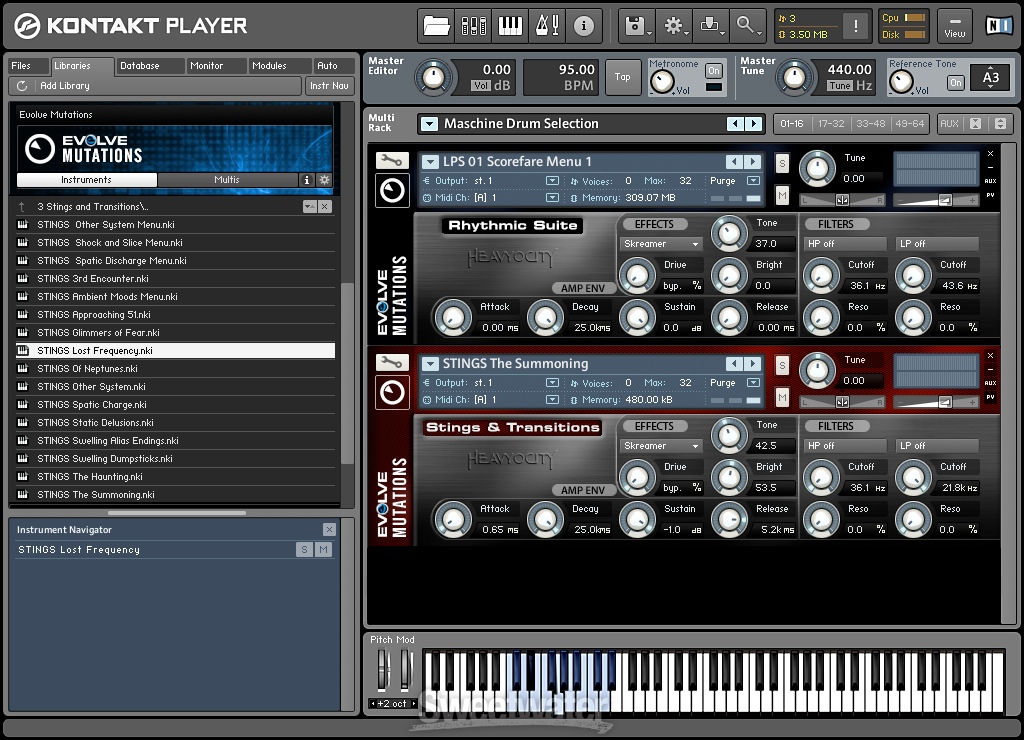1024x740 pixels.
Task: Minimize the rack with the X-box icon
Action: coord(975,123)
